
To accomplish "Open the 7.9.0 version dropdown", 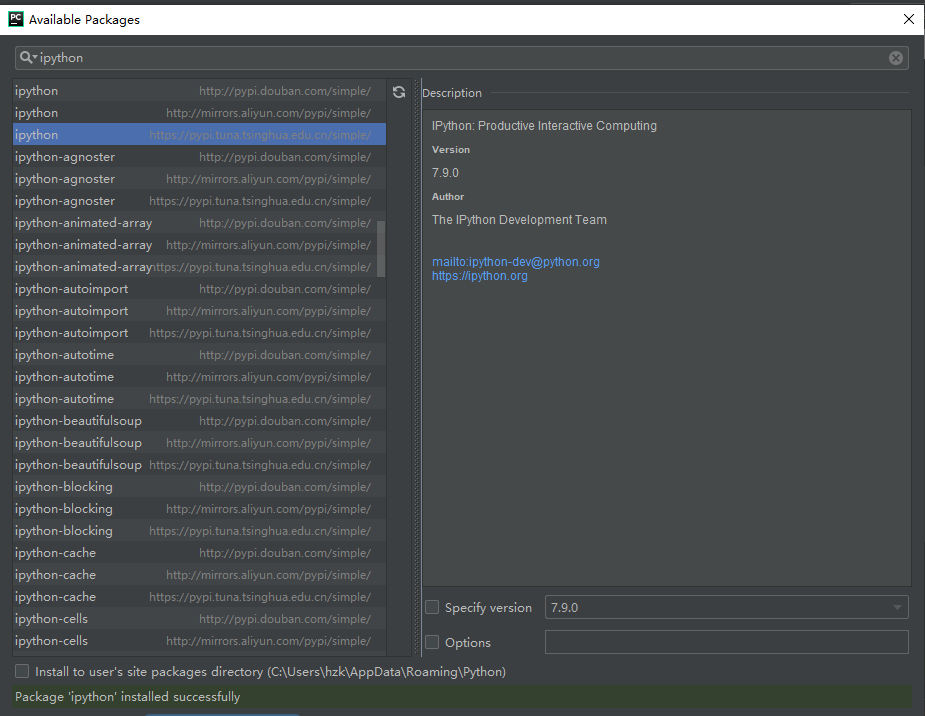I will pyautogui.click(x=726, y=607).
